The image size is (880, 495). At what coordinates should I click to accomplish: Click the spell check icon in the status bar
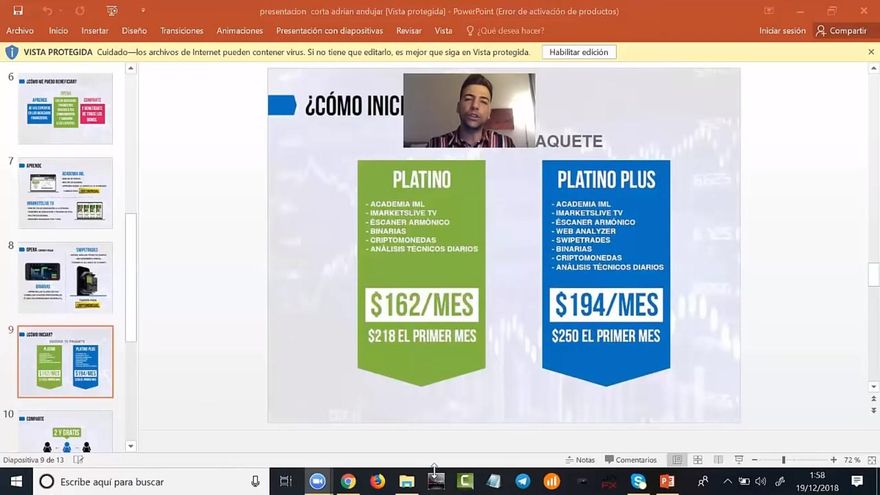pos(79,460)
